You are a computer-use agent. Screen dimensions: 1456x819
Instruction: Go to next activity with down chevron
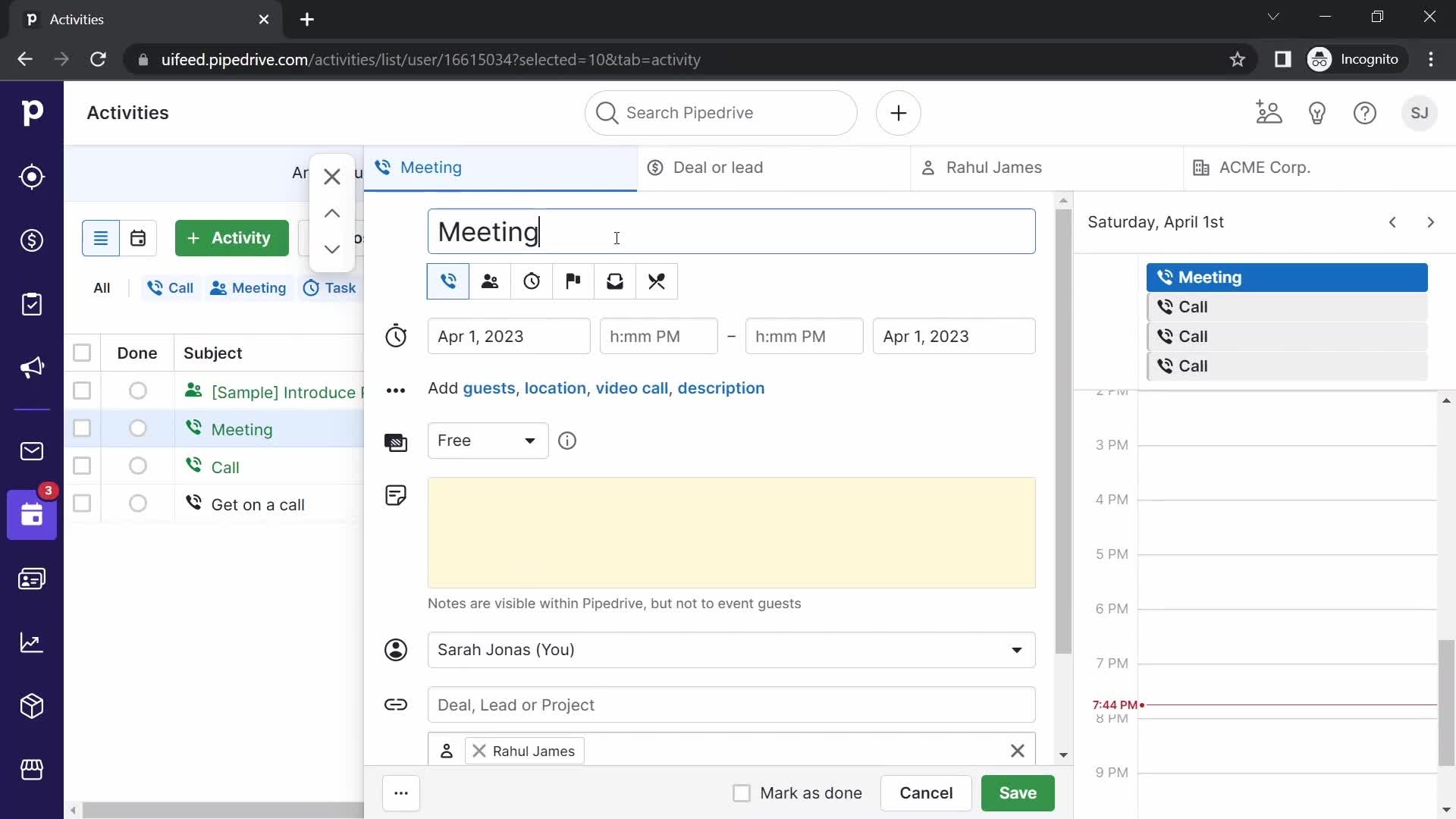[332, 249]
